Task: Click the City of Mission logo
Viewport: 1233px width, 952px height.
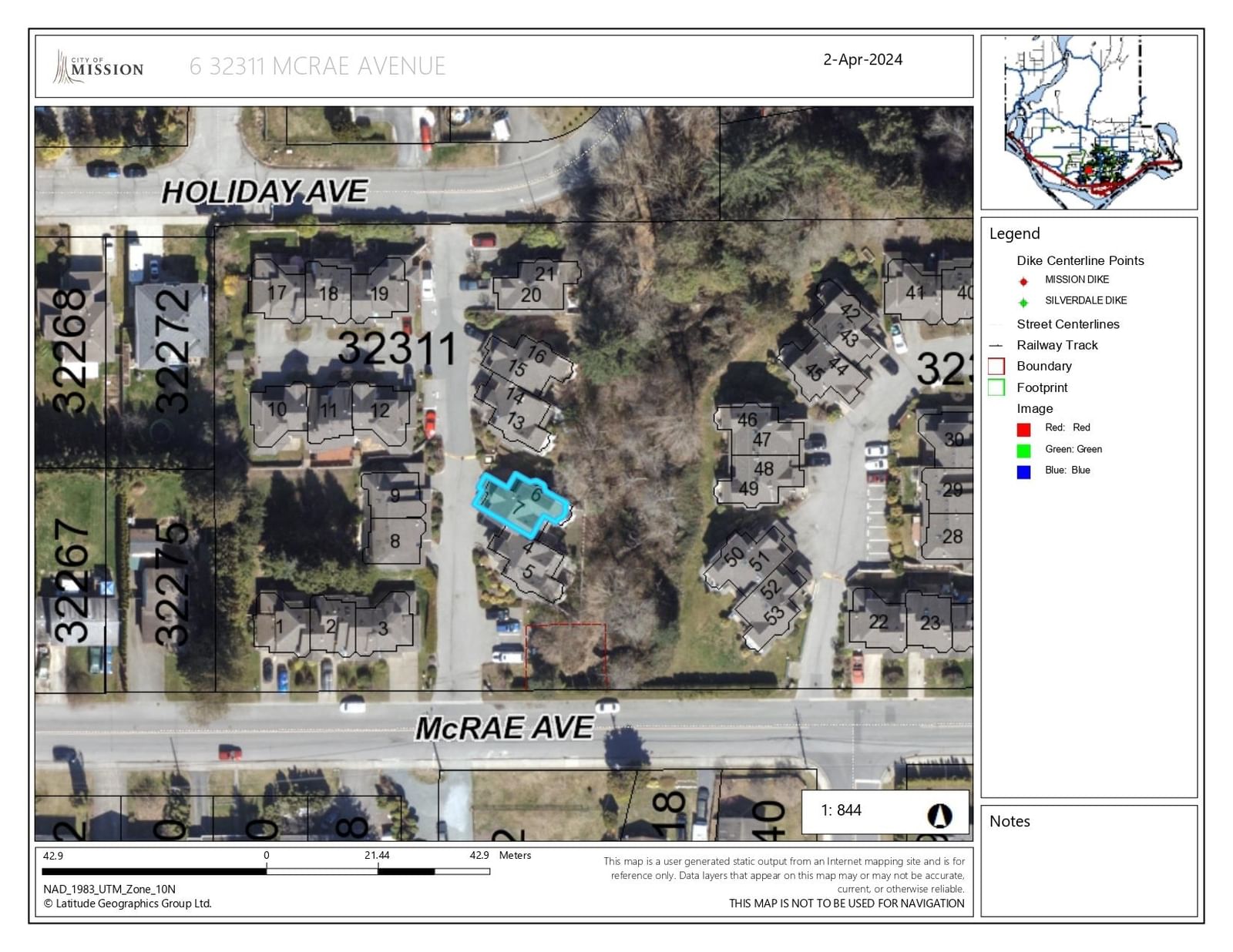Action: [x=98, y=66]
